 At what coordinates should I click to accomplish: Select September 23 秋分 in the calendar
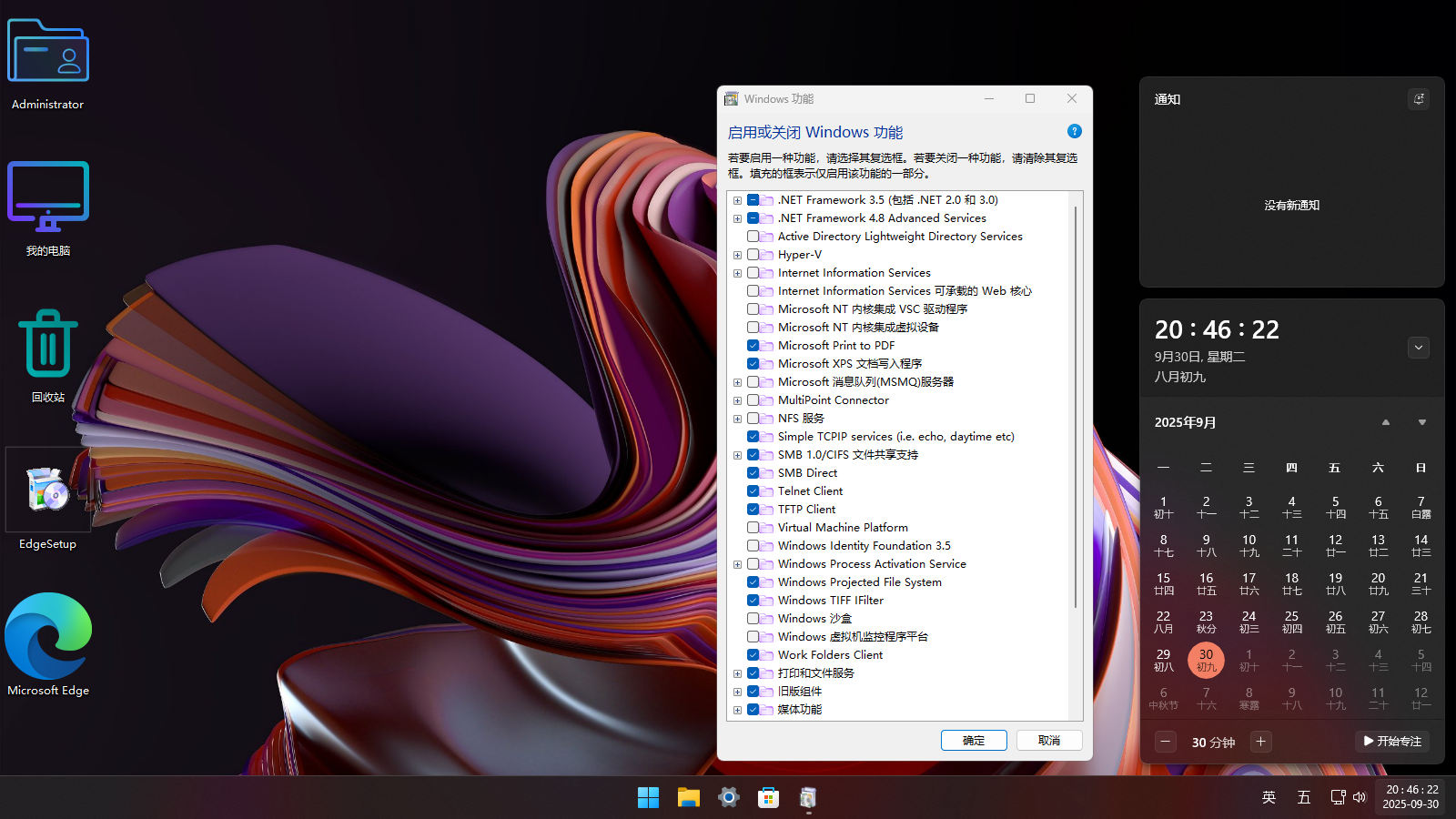pyautogui.click(x=1206, y=622)
